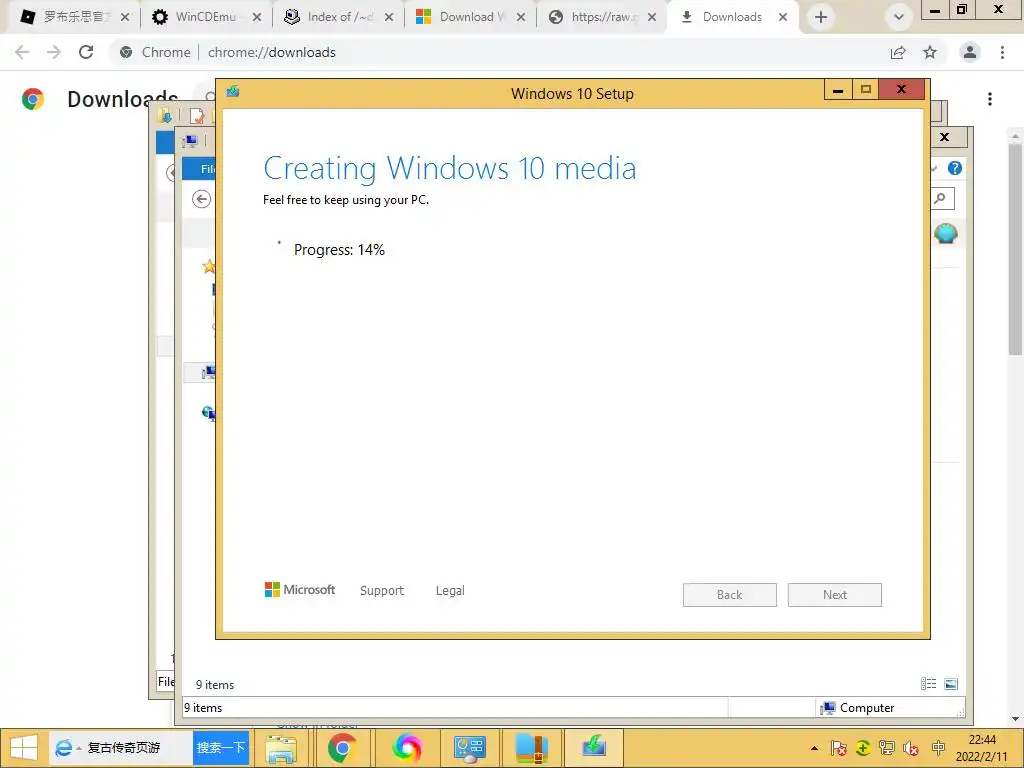Click the Computer status bar entry

pos(857,708)
